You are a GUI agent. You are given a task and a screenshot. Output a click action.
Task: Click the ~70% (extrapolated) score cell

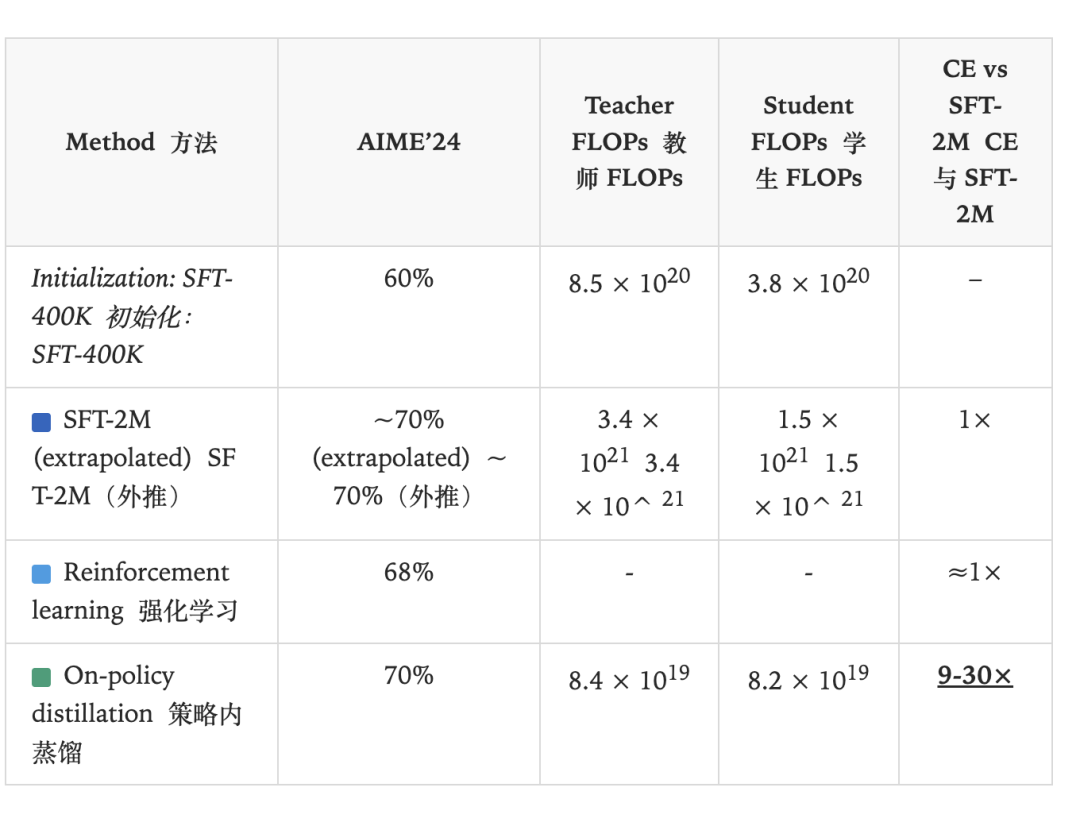408,457
